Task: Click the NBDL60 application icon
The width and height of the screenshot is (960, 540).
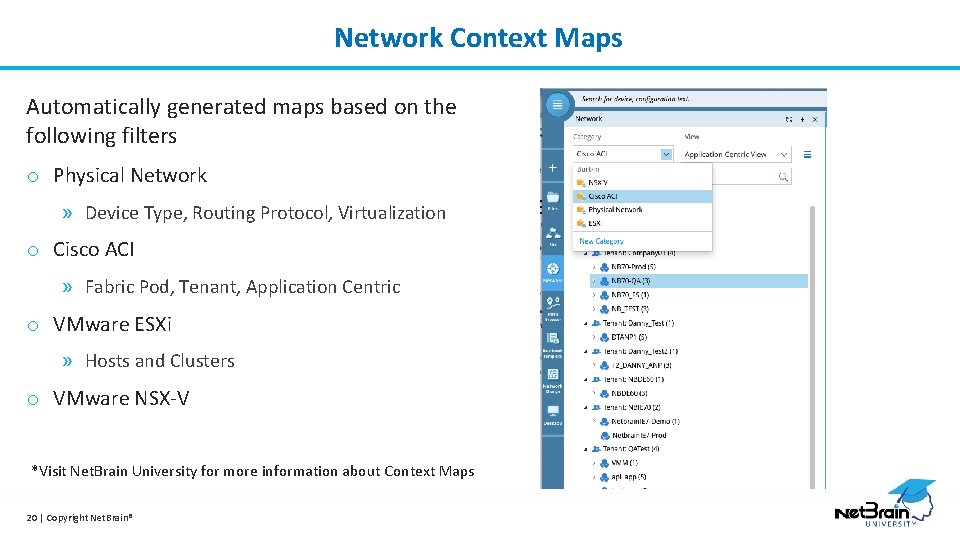Action: tap(604, 394)
